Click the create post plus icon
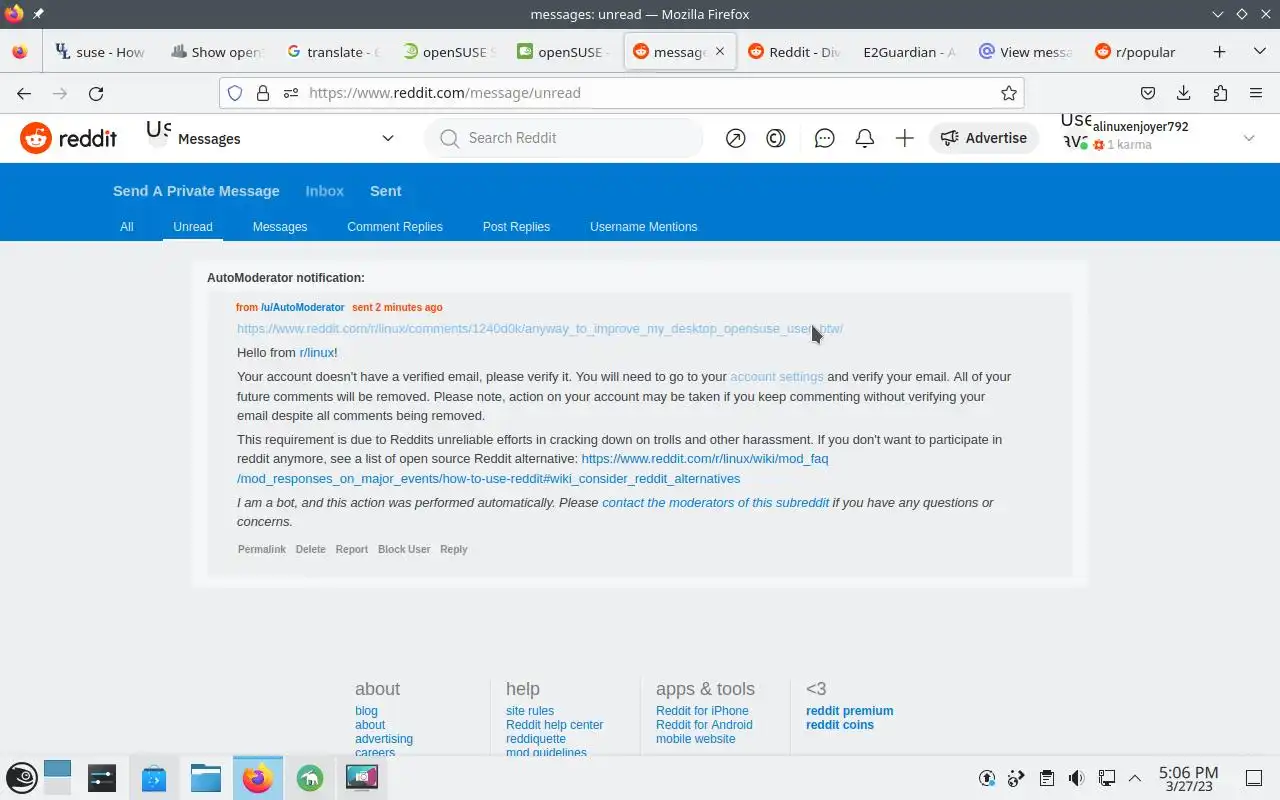 point(905,138)
